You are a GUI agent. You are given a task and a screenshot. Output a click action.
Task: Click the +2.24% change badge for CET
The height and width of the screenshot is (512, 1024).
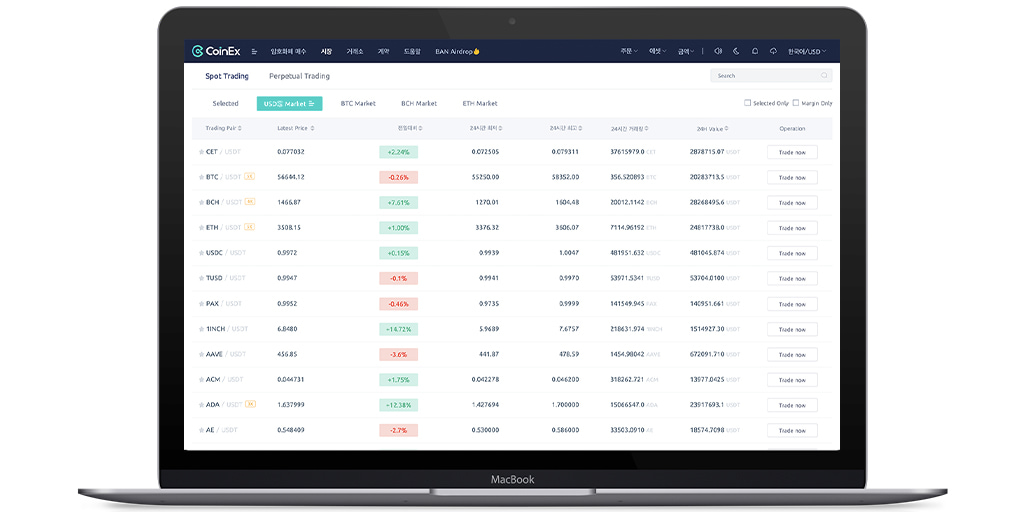[398, 152]
